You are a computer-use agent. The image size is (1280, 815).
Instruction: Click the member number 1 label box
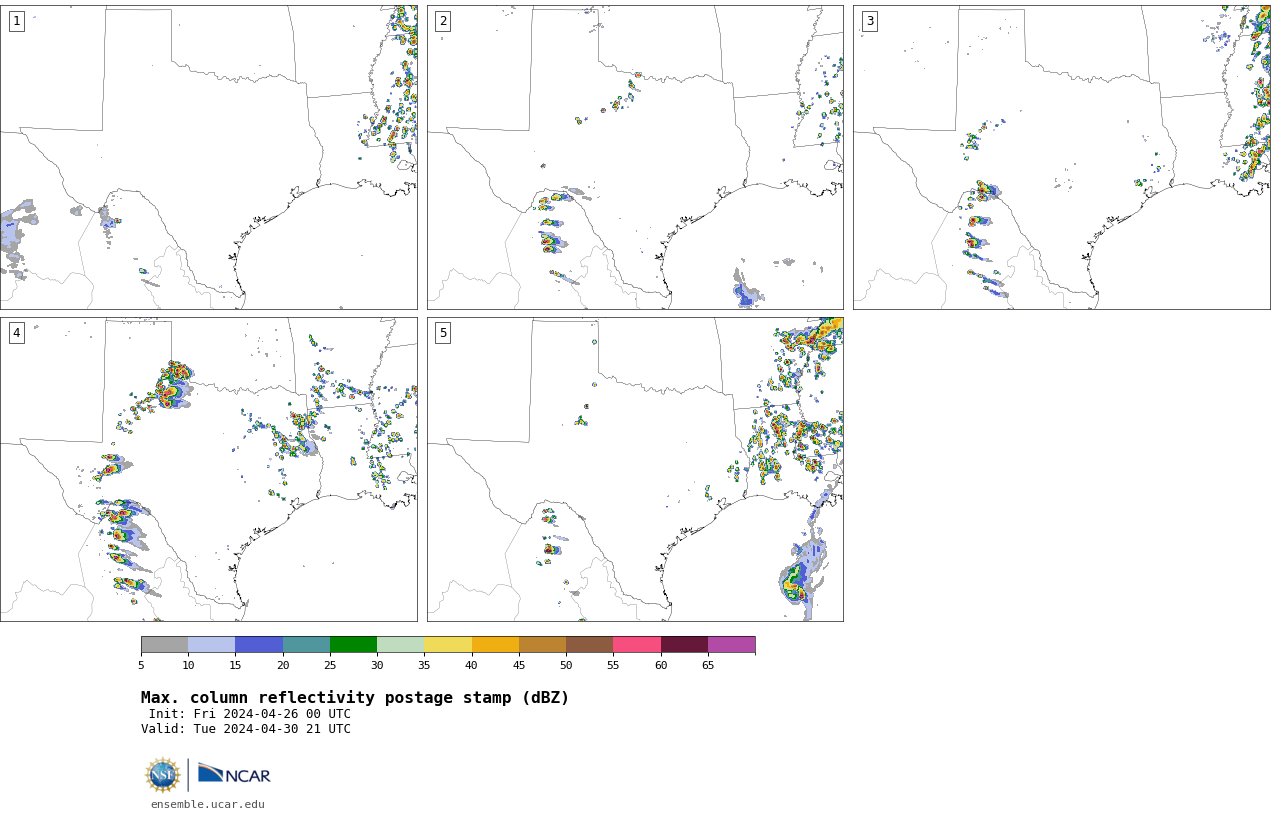pos(16,21)
